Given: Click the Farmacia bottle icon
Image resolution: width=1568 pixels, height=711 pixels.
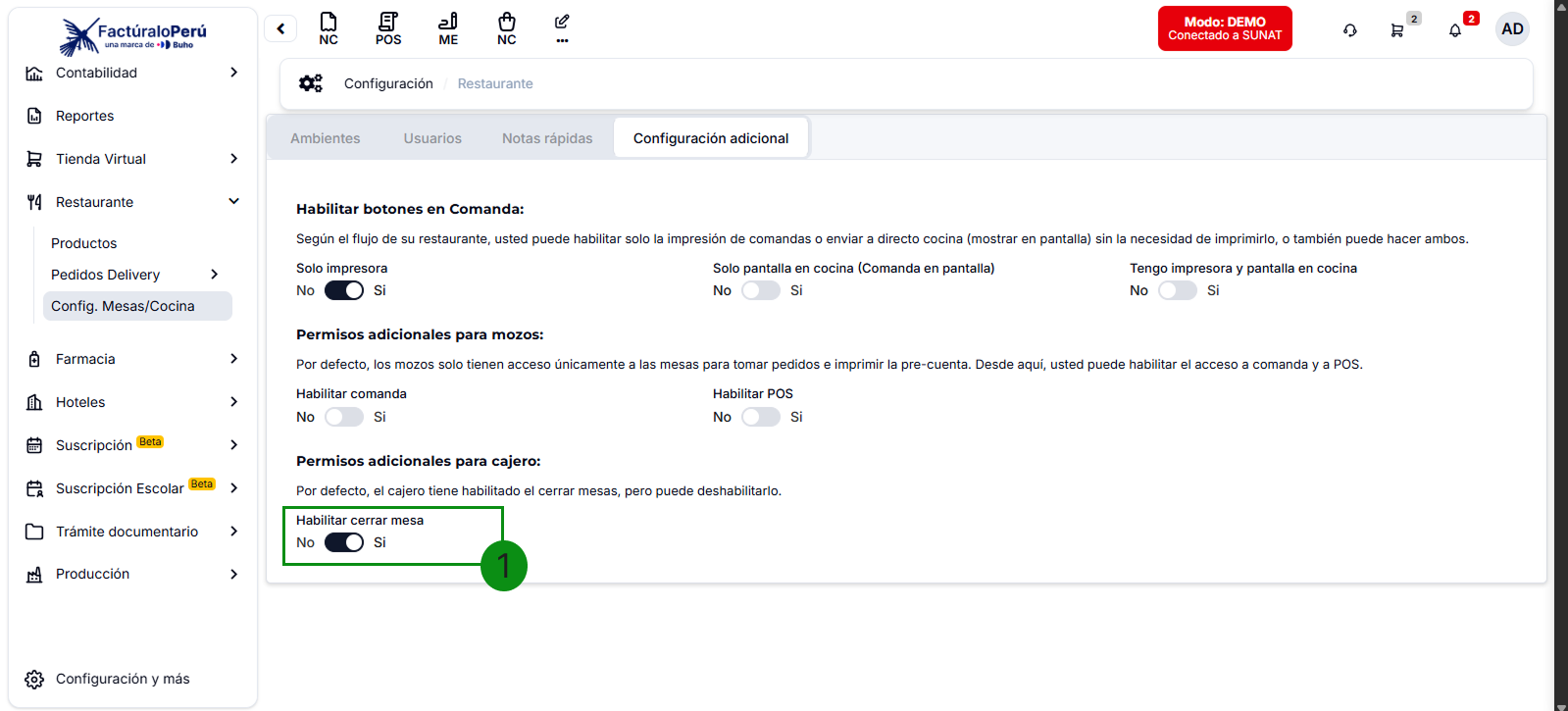Looking at the screenshot, I should tap(34, 359).
